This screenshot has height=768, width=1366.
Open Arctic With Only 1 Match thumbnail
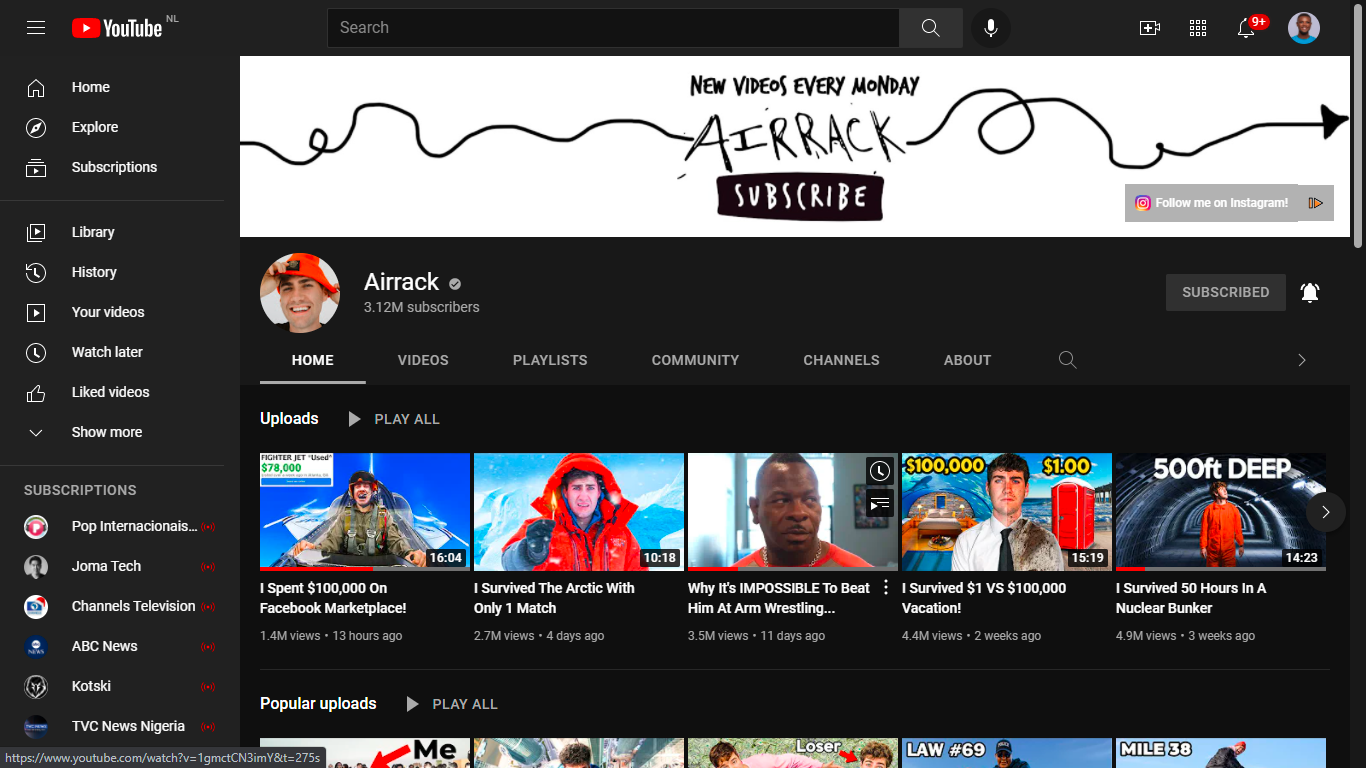(579, 512)
